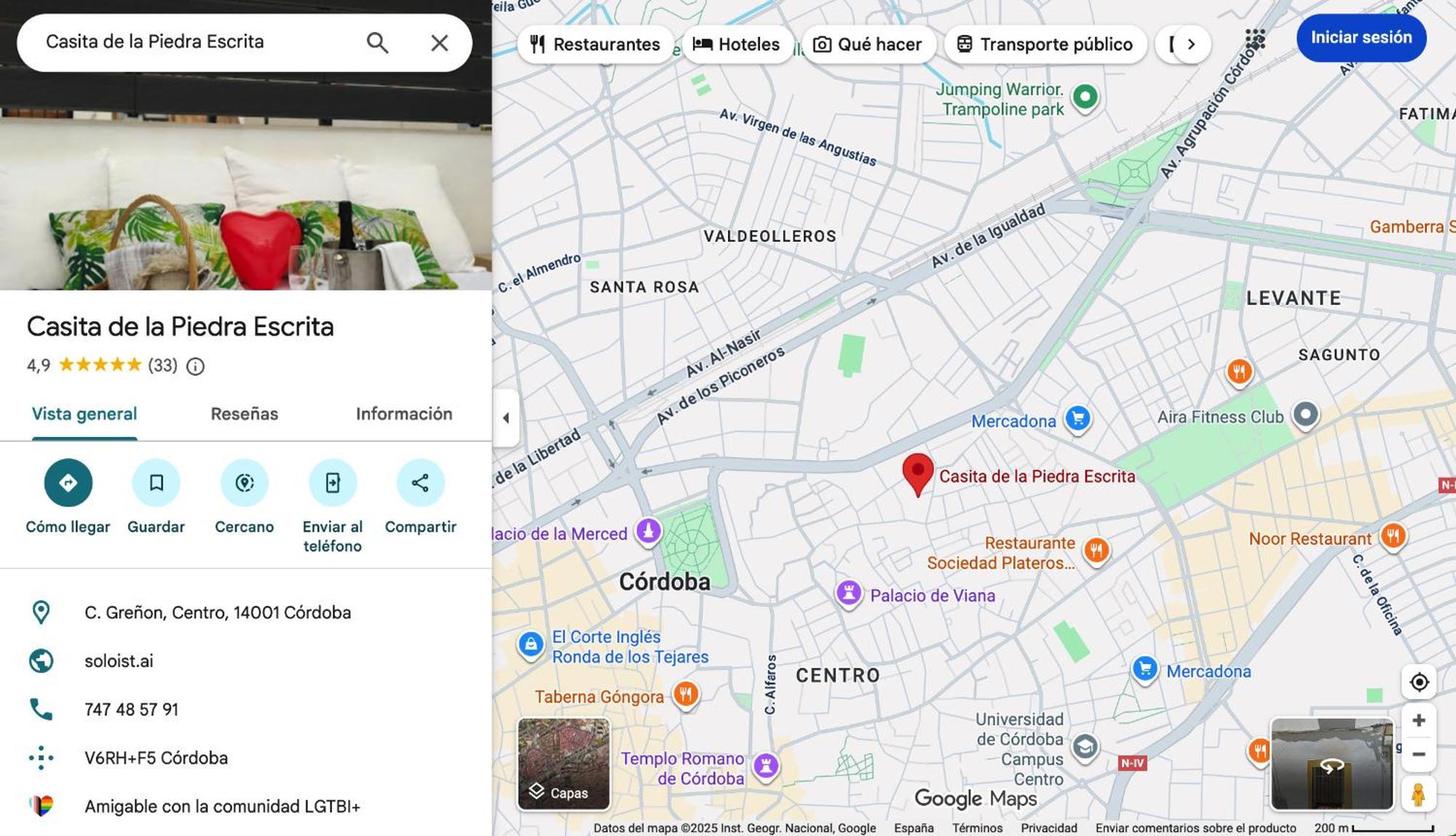The image size is (1456, 836).
Task: Clear the search with the X icon
Action: coord(440,43)
